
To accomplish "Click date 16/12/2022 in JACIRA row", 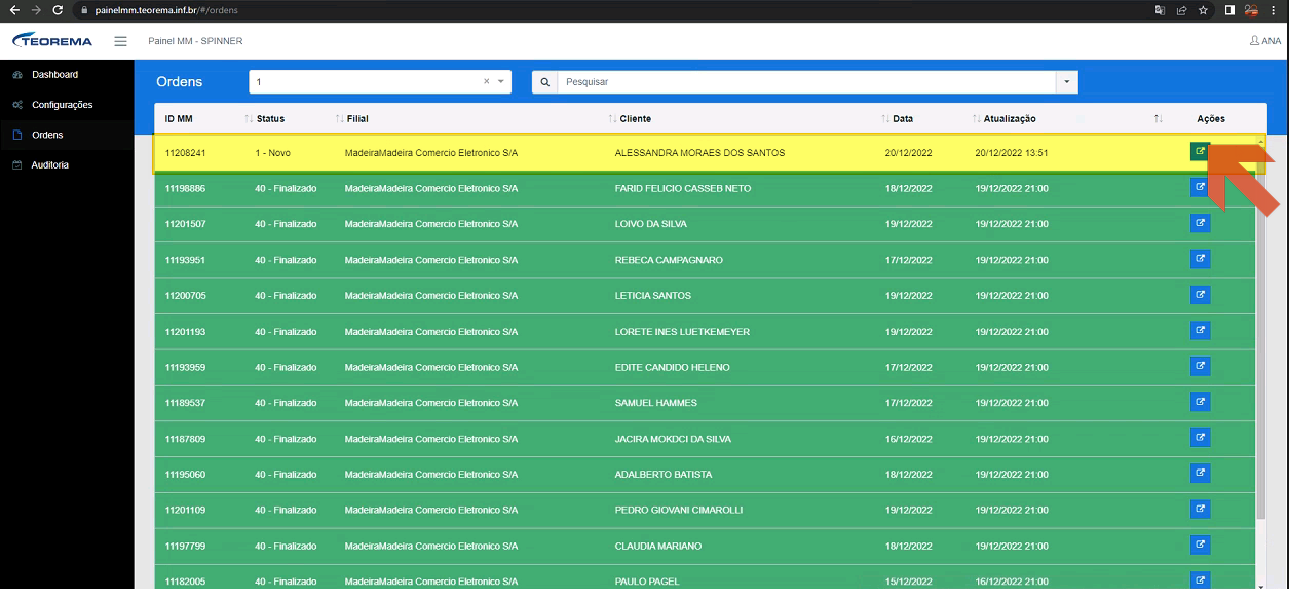I will point(908,439).
